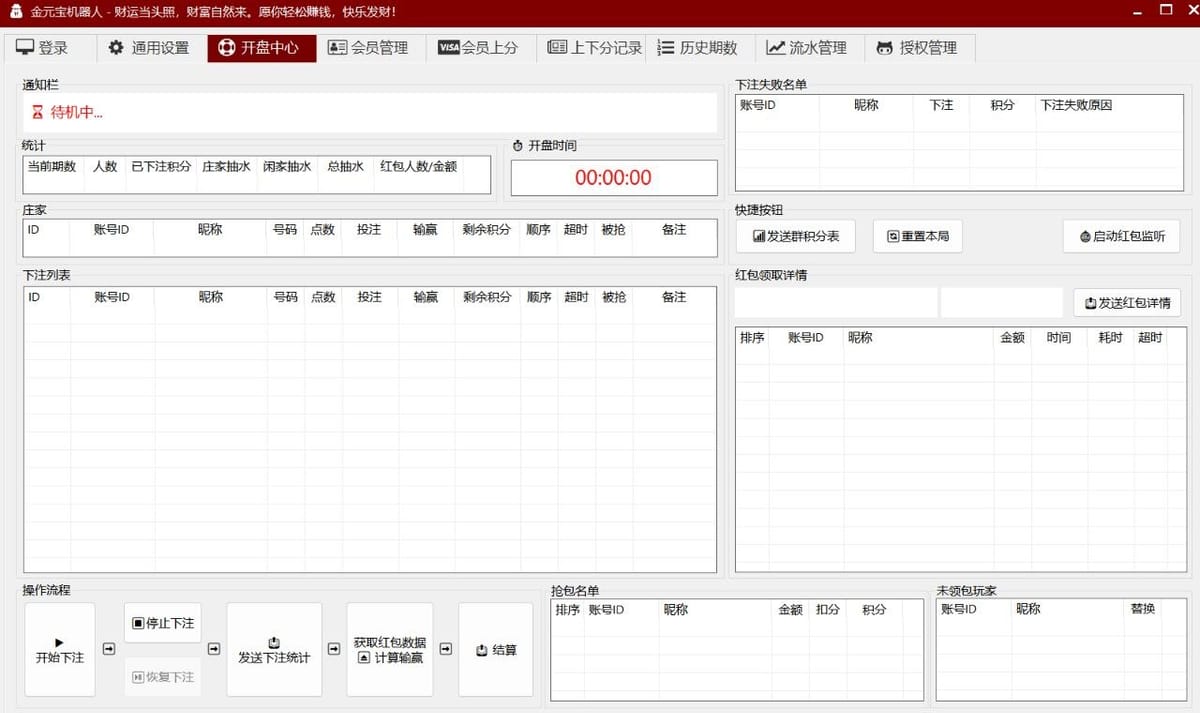Open the 上下分记录 tab
The height and width of the screenshot is (713, 1200).
594,48
